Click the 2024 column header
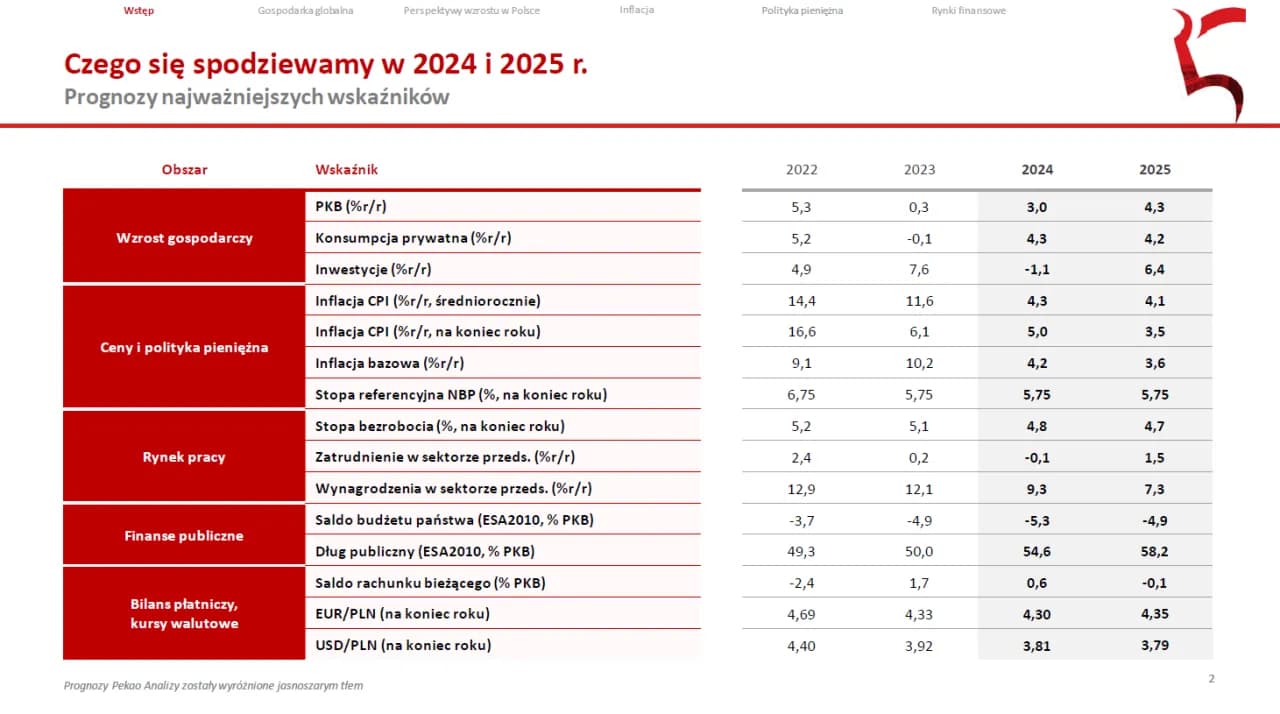 click(1037, 170)
